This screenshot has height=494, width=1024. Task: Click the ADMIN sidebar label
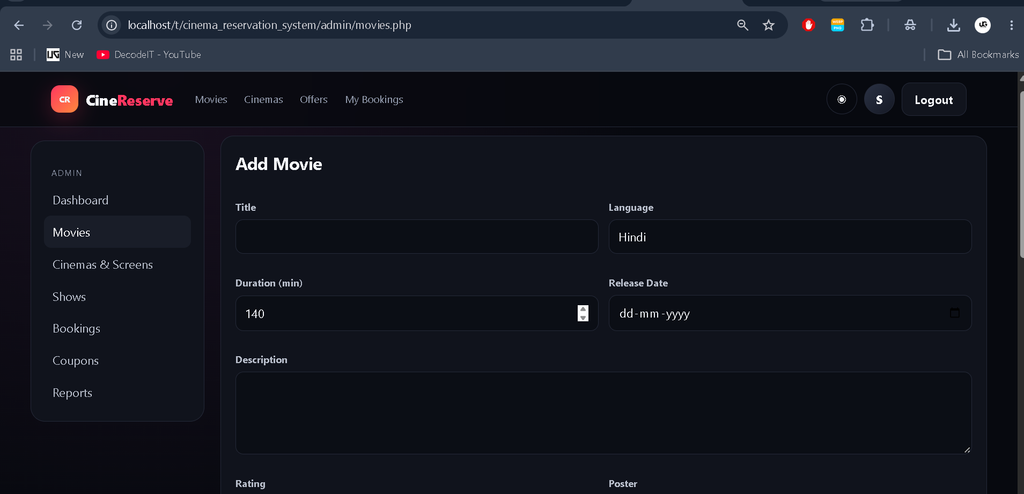67,173
